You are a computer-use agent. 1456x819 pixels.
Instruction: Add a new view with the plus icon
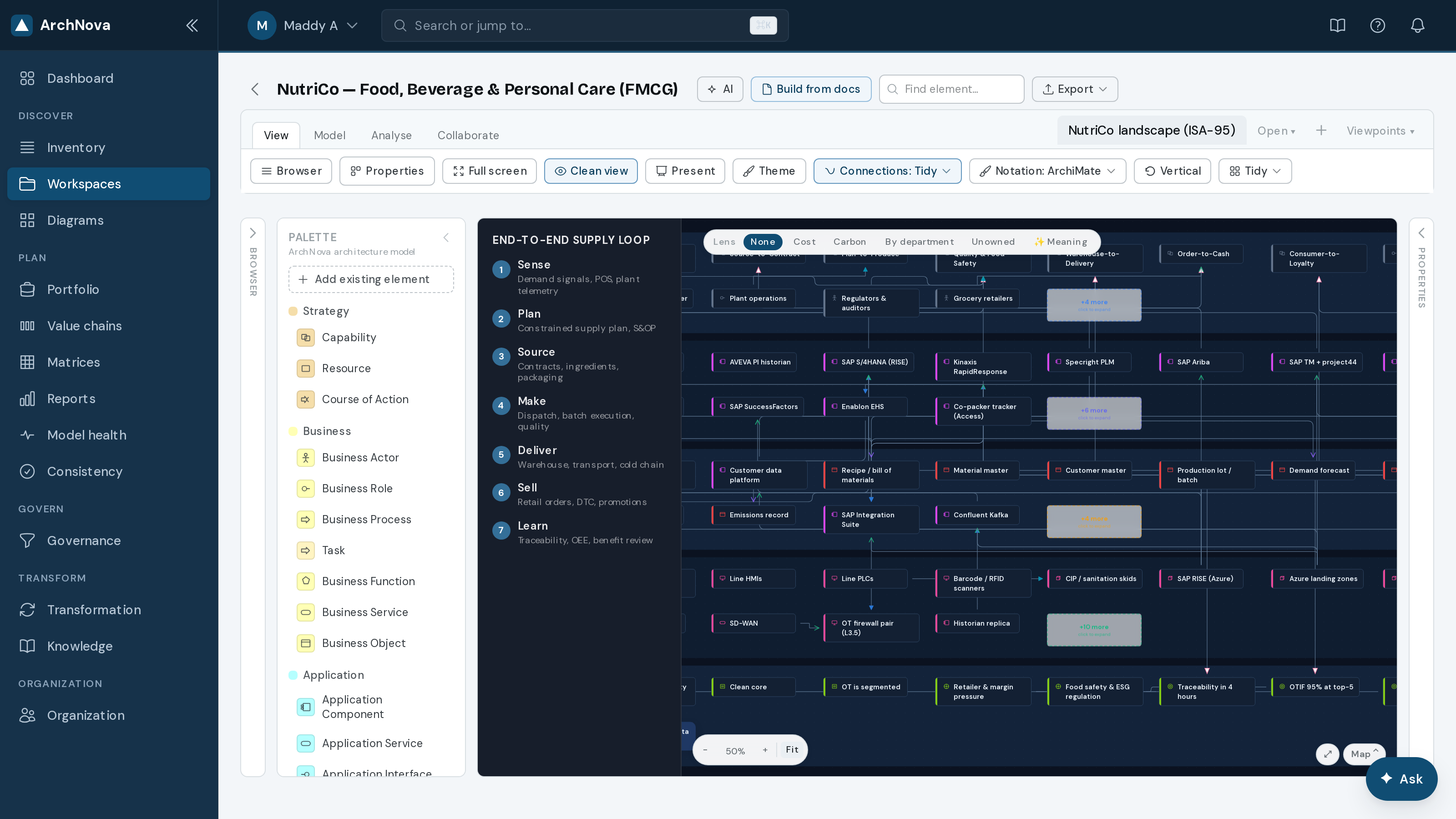click(x=1321, y=131)
